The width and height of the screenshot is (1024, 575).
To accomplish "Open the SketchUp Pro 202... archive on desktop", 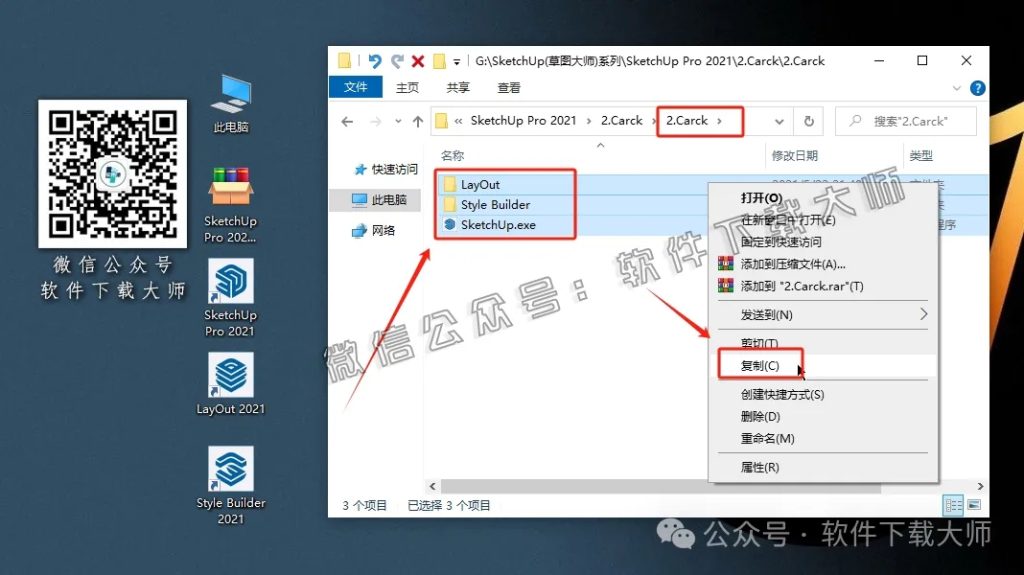I will pyautogui.click(x=231, y=205).
